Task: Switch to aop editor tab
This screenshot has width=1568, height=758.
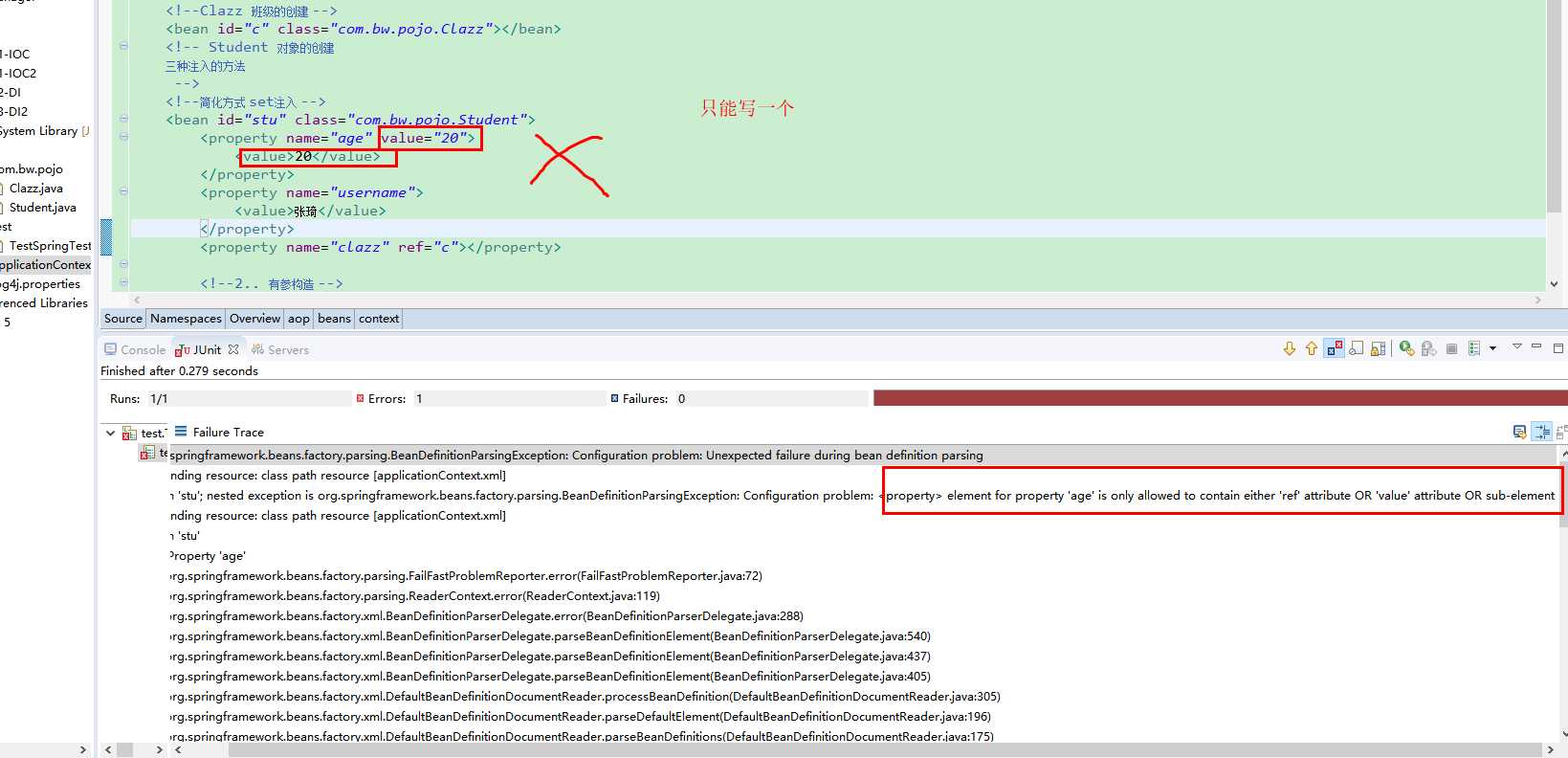Action: point(299,319)
